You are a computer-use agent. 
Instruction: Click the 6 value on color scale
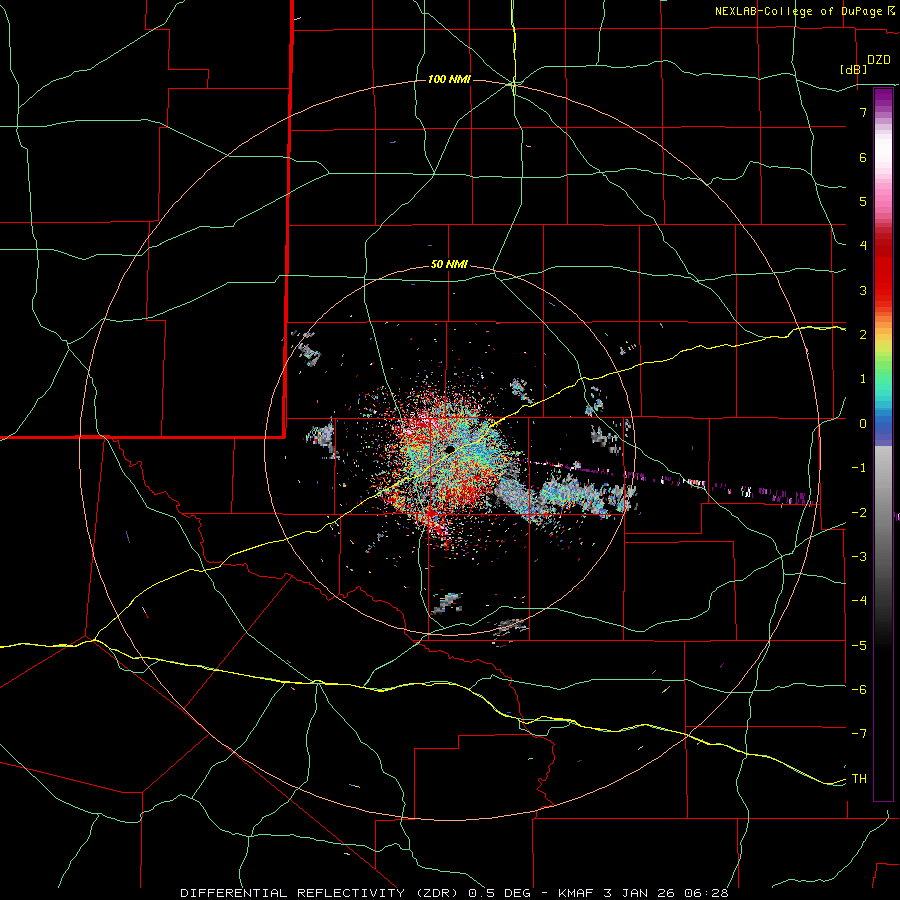coord(863,157)
